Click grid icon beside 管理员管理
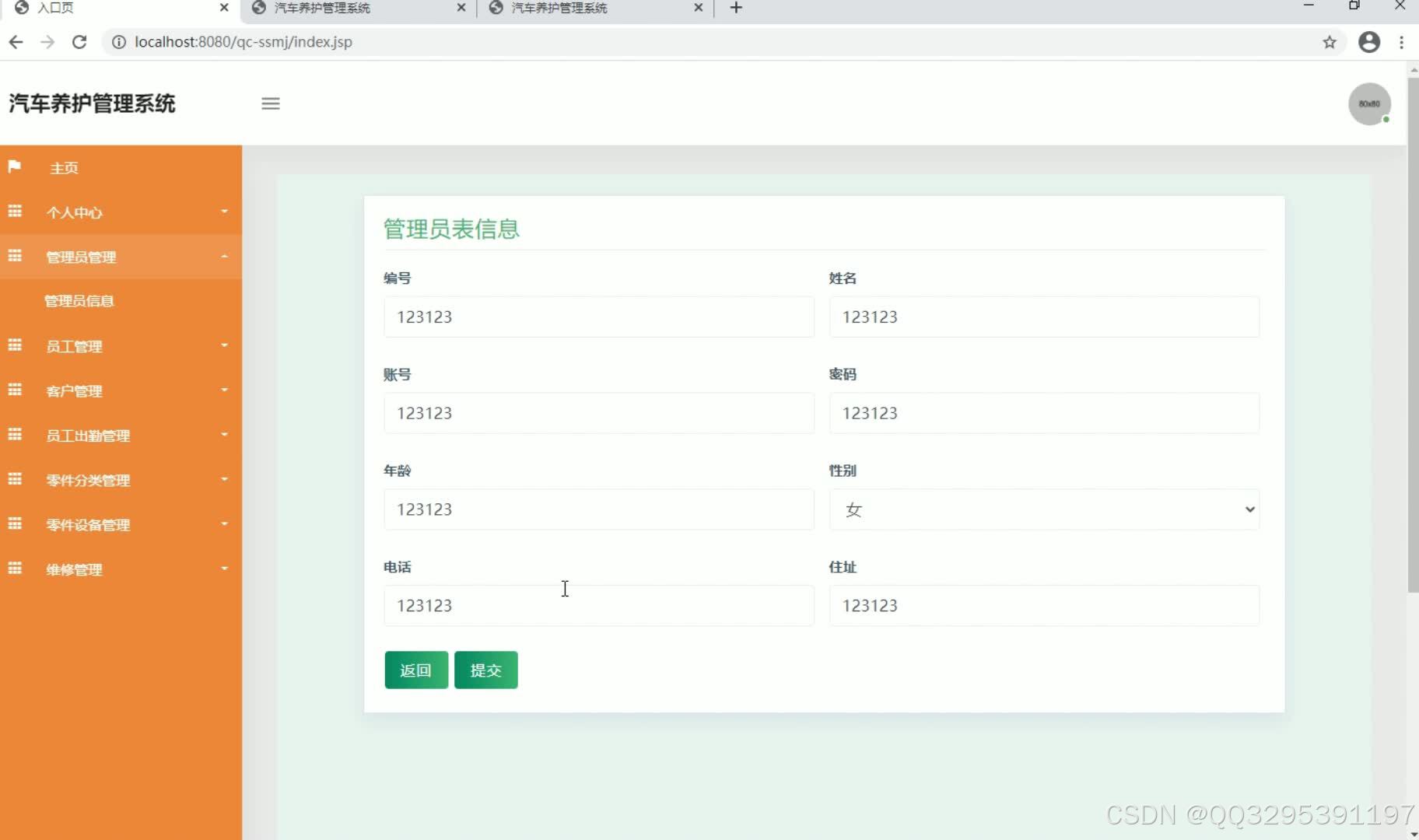 pyautogui.click(x=15, y=256)
